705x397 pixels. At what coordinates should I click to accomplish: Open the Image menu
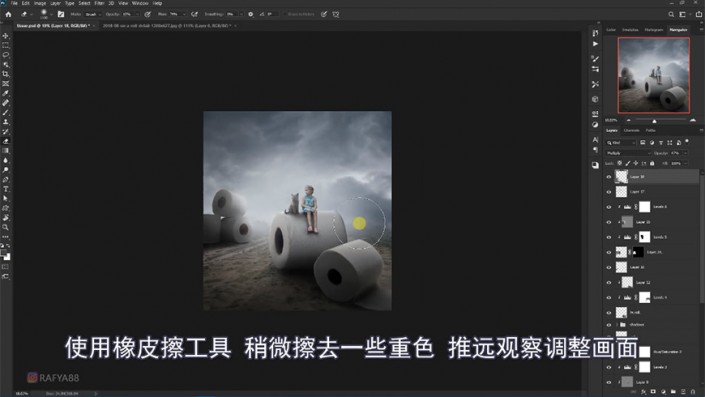pyautogui.click(x=40, y=3)
